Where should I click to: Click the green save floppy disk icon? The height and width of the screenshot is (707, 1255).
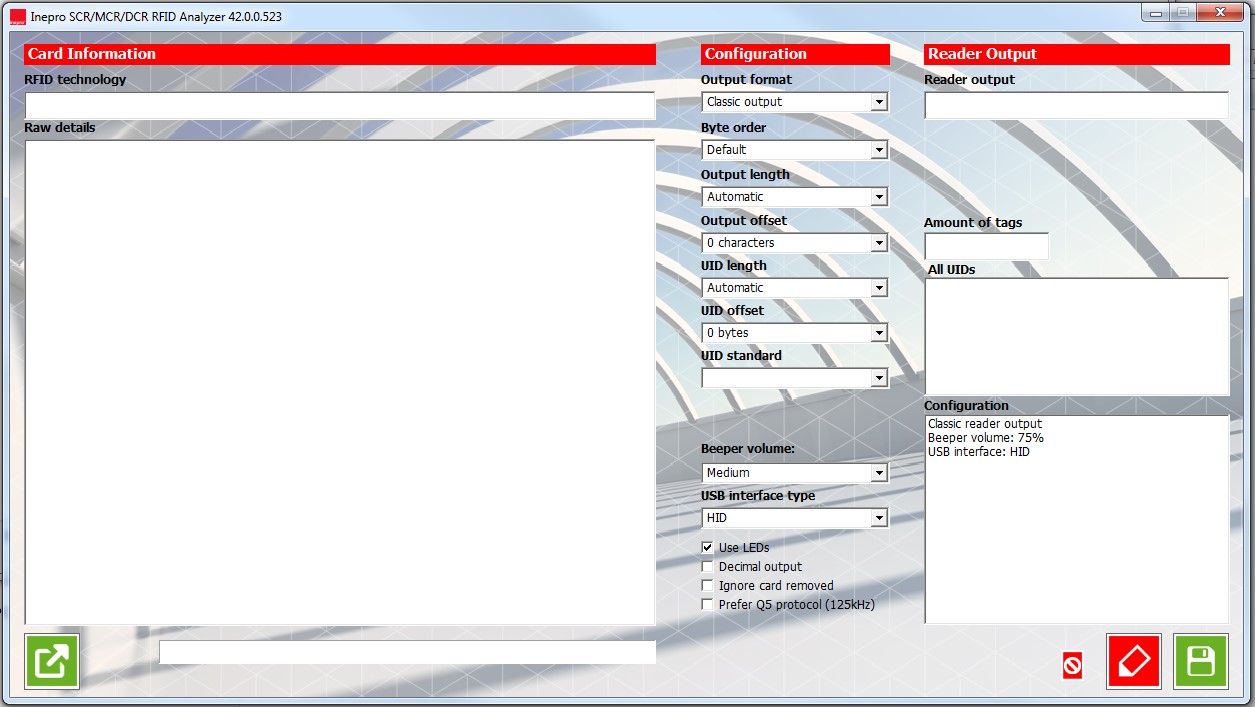tap(1199, 660)
